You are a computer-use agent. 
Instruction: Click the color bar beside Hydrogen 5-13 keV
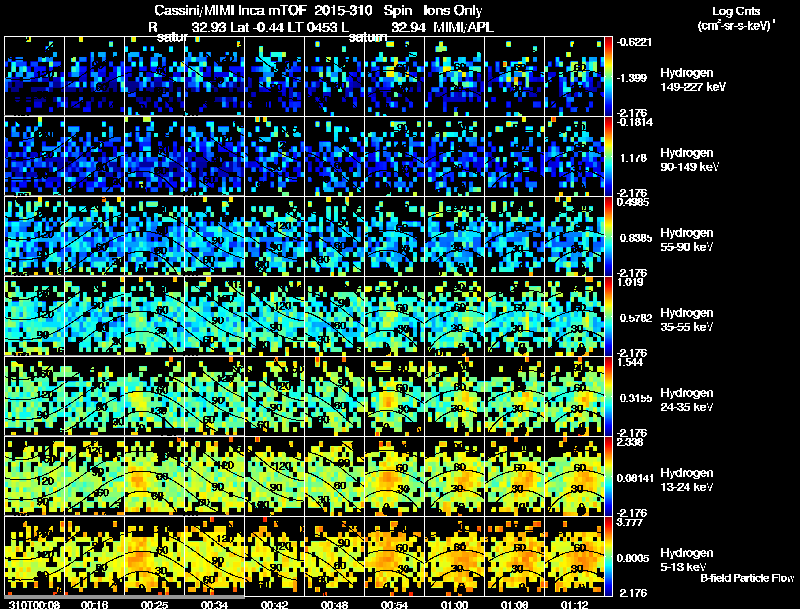point(608,556)
